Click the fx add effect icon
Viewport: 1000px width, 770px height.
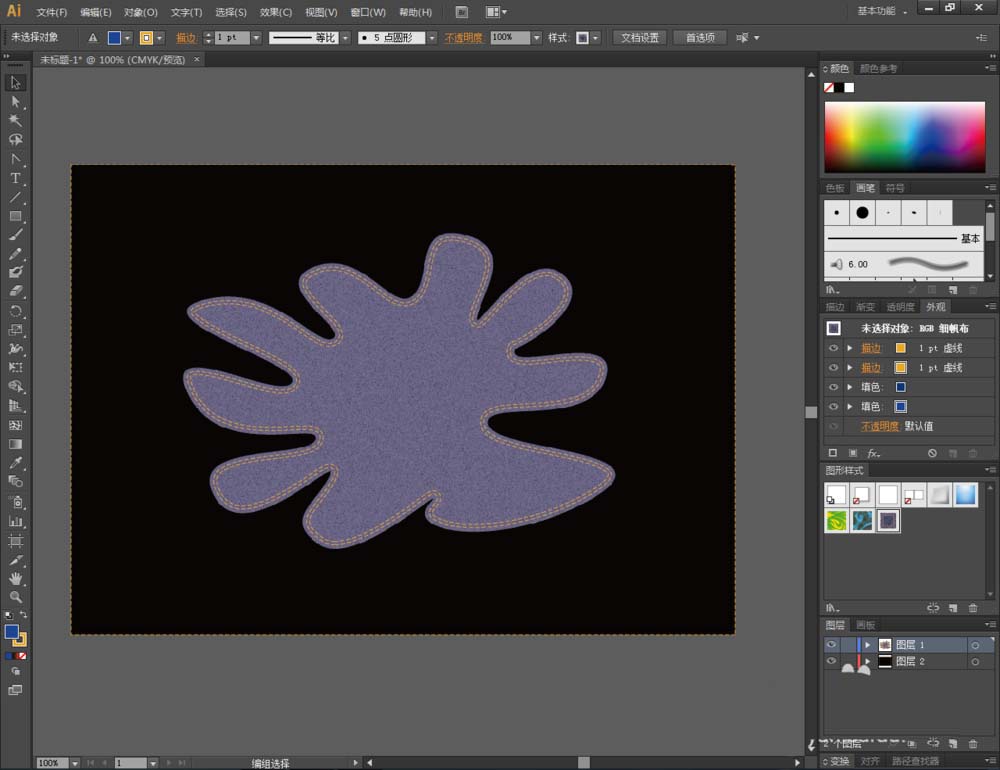873,453
